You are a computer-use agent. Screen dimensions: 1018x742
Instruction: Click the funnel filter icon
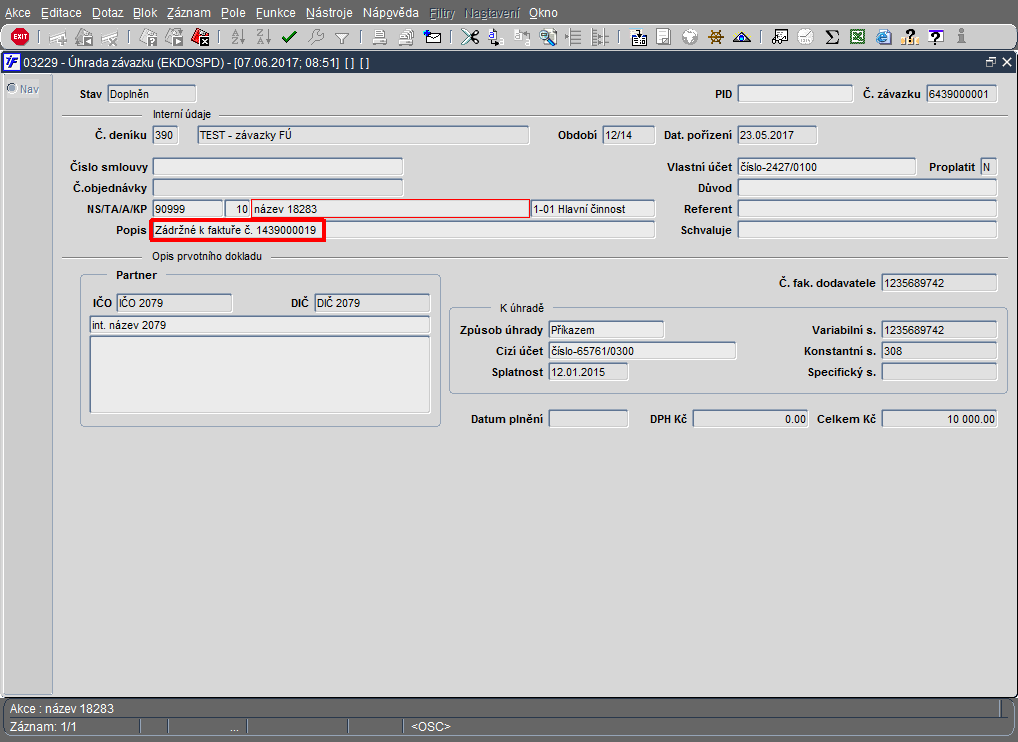pyautogui.click(x=341, y=38)
